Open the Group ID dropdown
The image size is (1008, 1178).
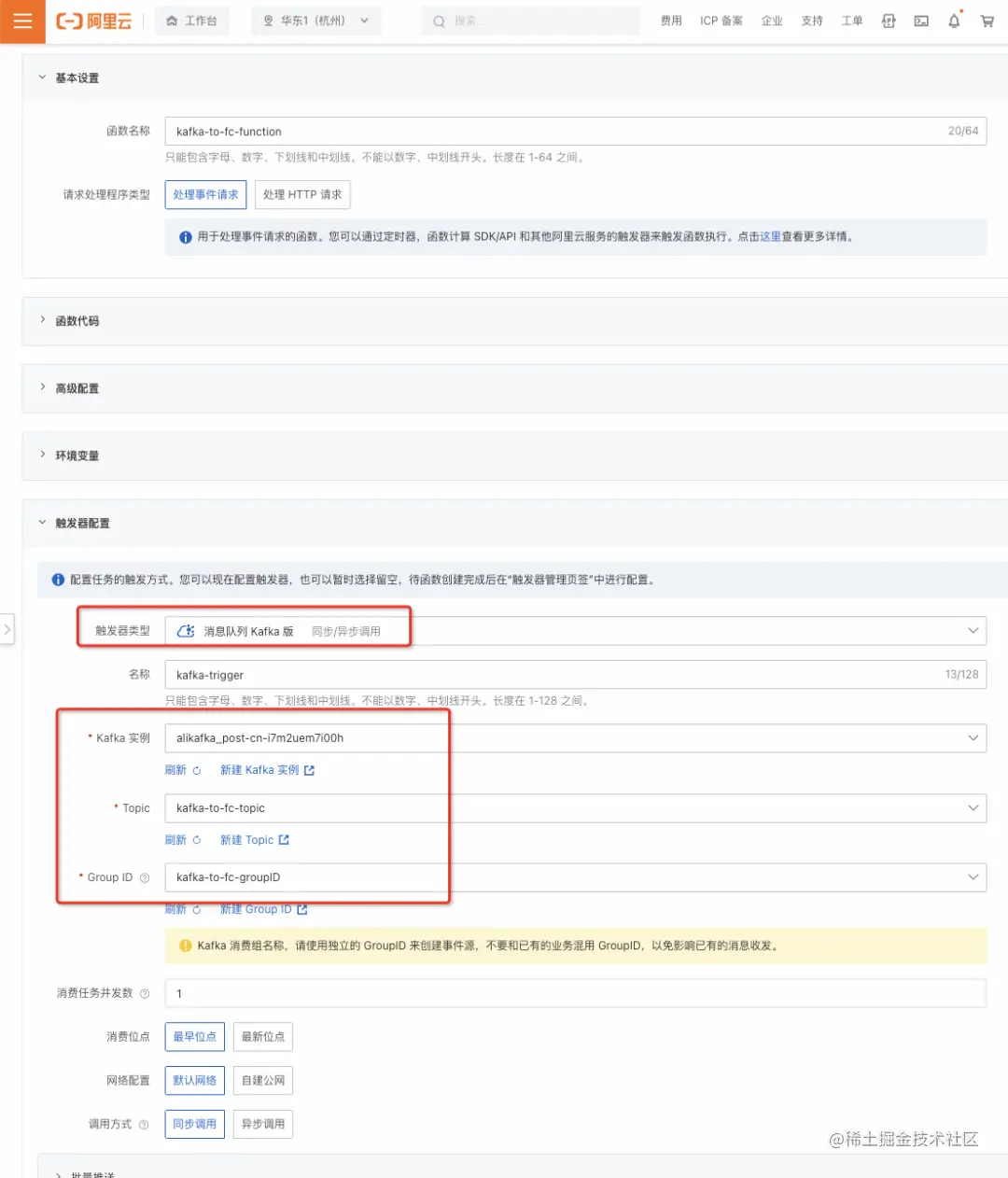pyautogui.click(x=575, y=877)
